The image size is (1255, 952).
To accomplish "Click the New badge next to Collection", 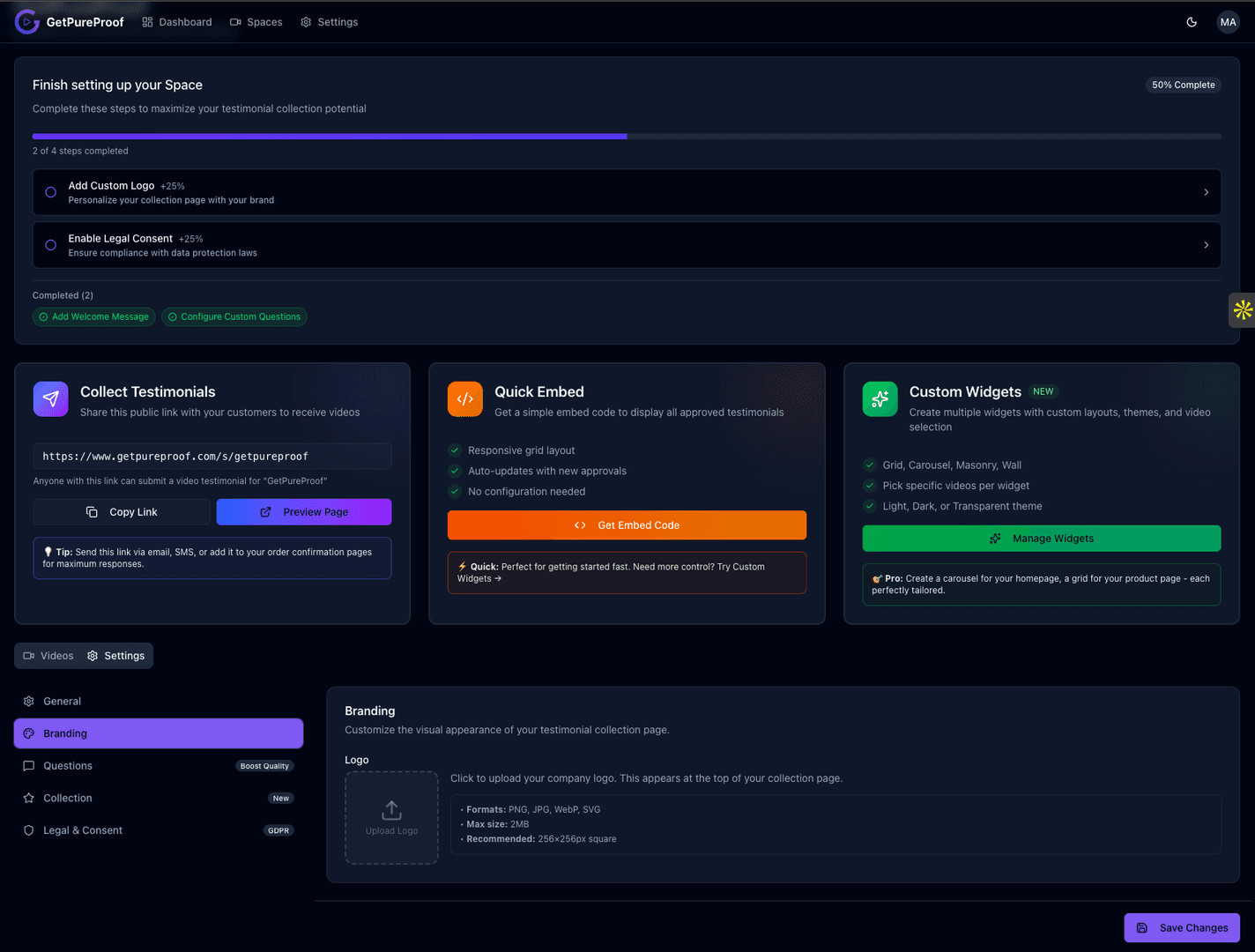I will pyautogui.click(x=281, y=799).
